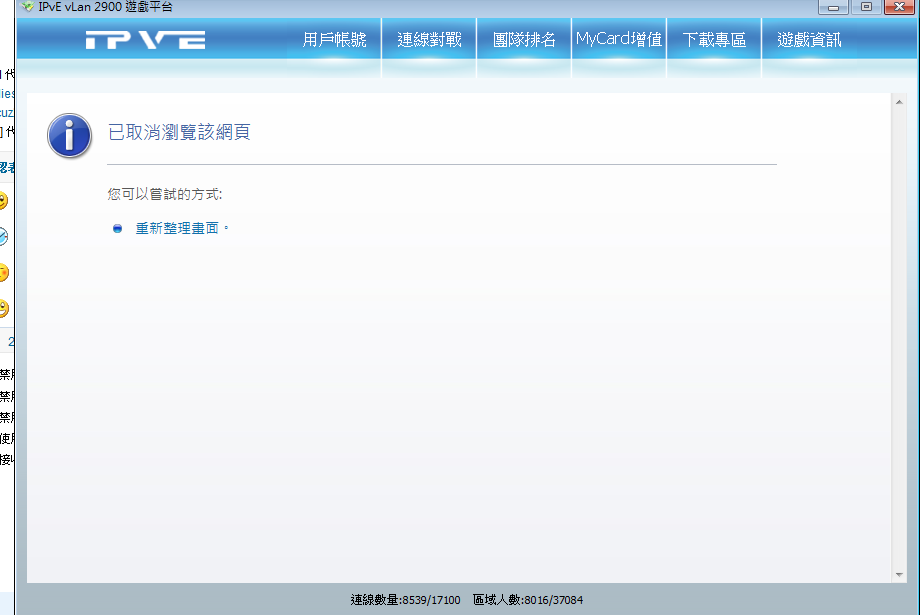Click the IPvE app icon in title bar
The width and height of the screenshot is (920, 615).
tap(27, 7)
